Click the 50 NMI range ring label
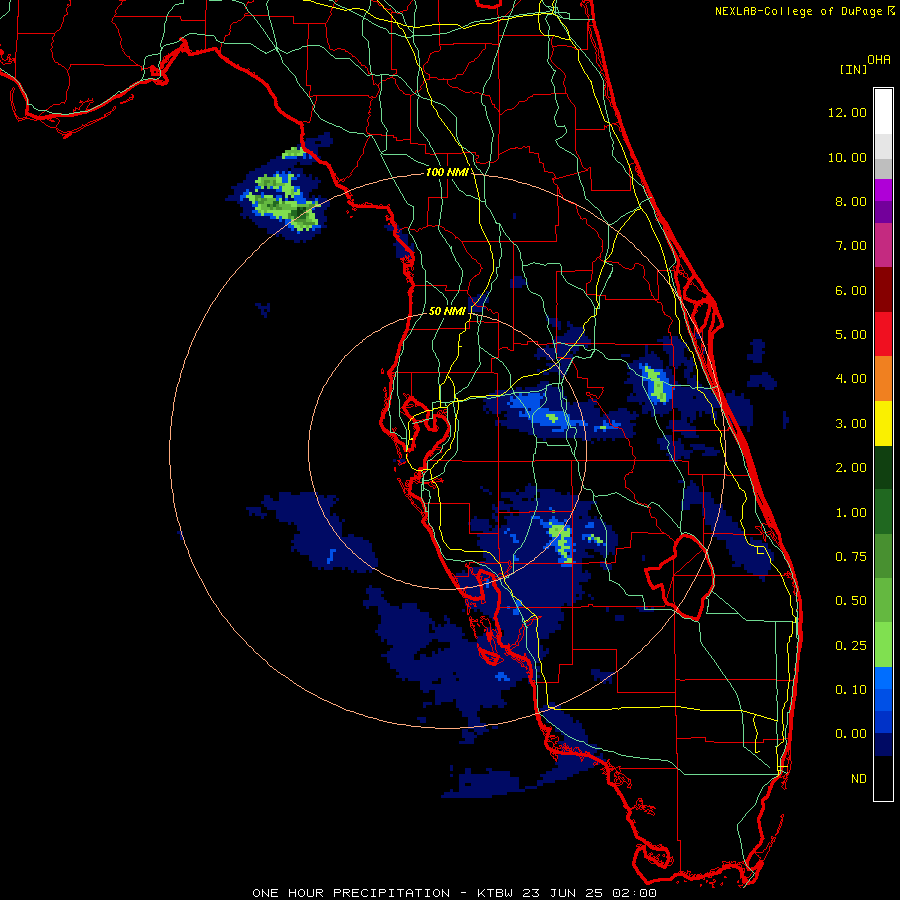This screenshot has height=900, width=900. [x=447, y=311]
